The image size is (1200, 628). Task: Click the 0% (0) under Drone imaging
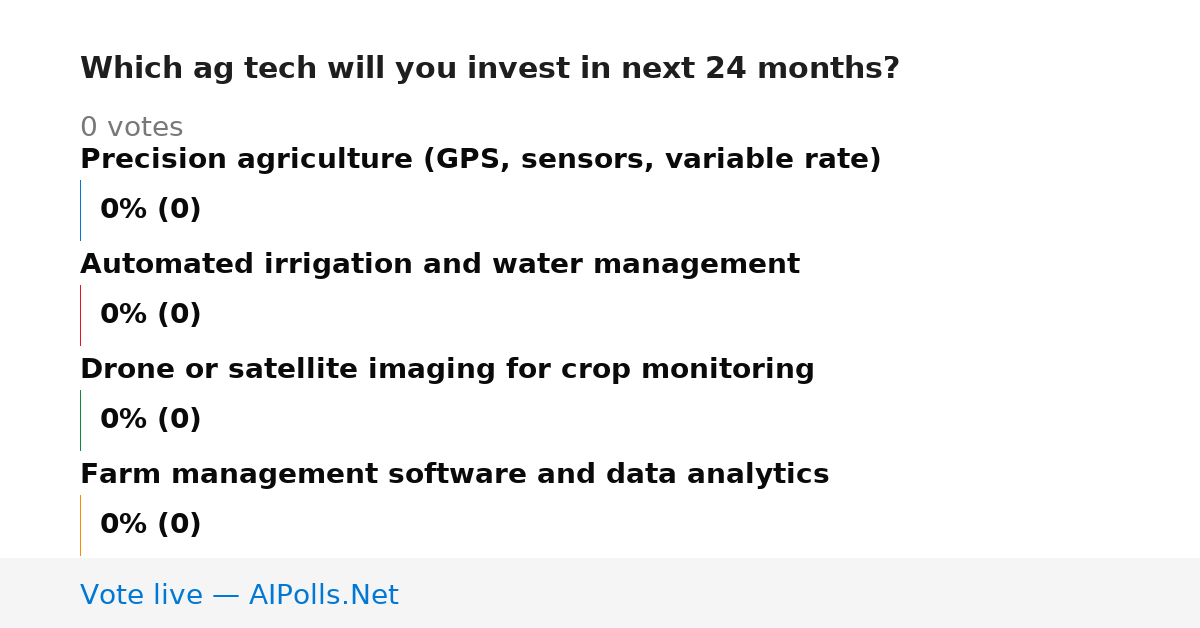[x=150, y=420]
